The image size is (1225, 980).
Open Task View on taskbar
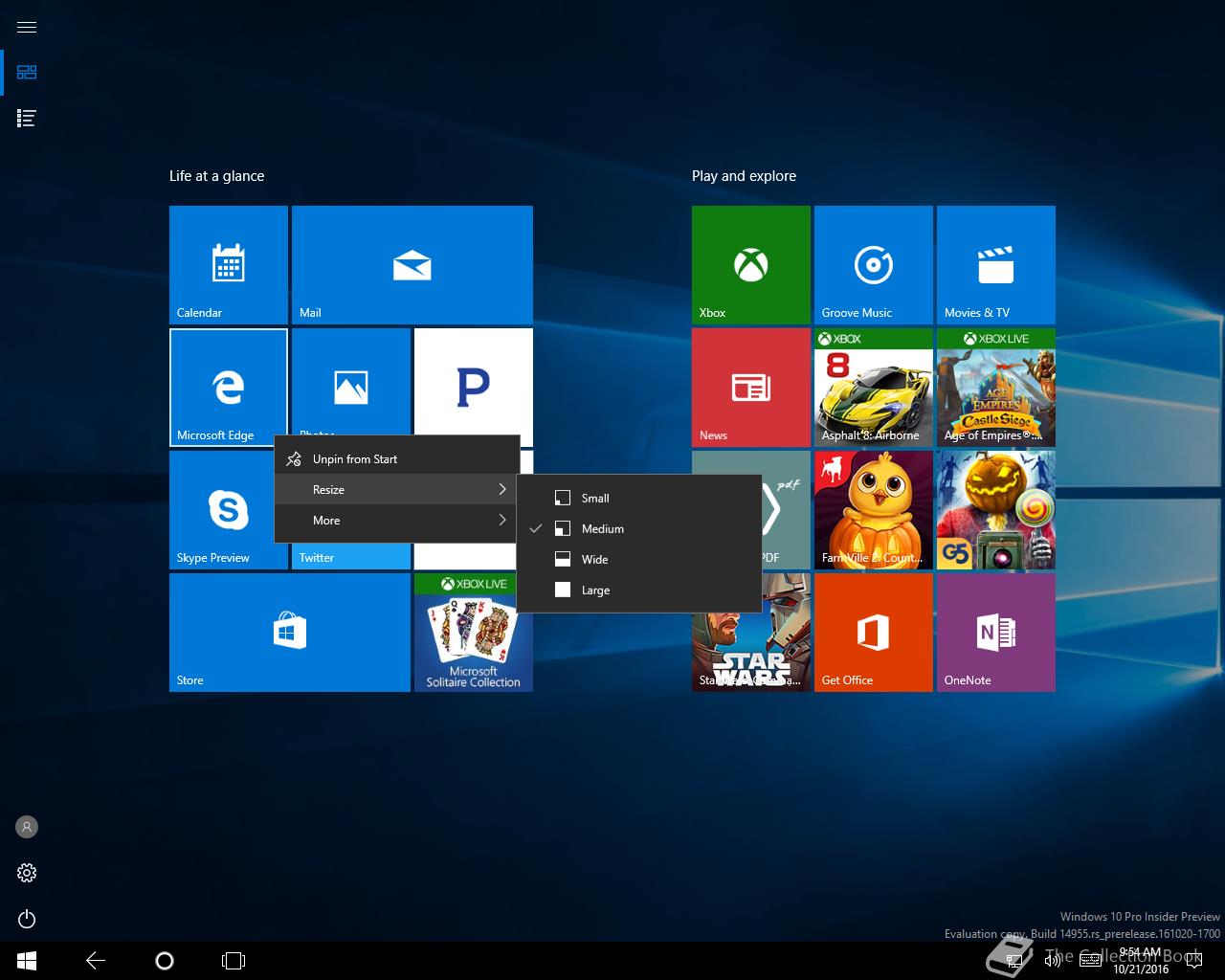234,961
